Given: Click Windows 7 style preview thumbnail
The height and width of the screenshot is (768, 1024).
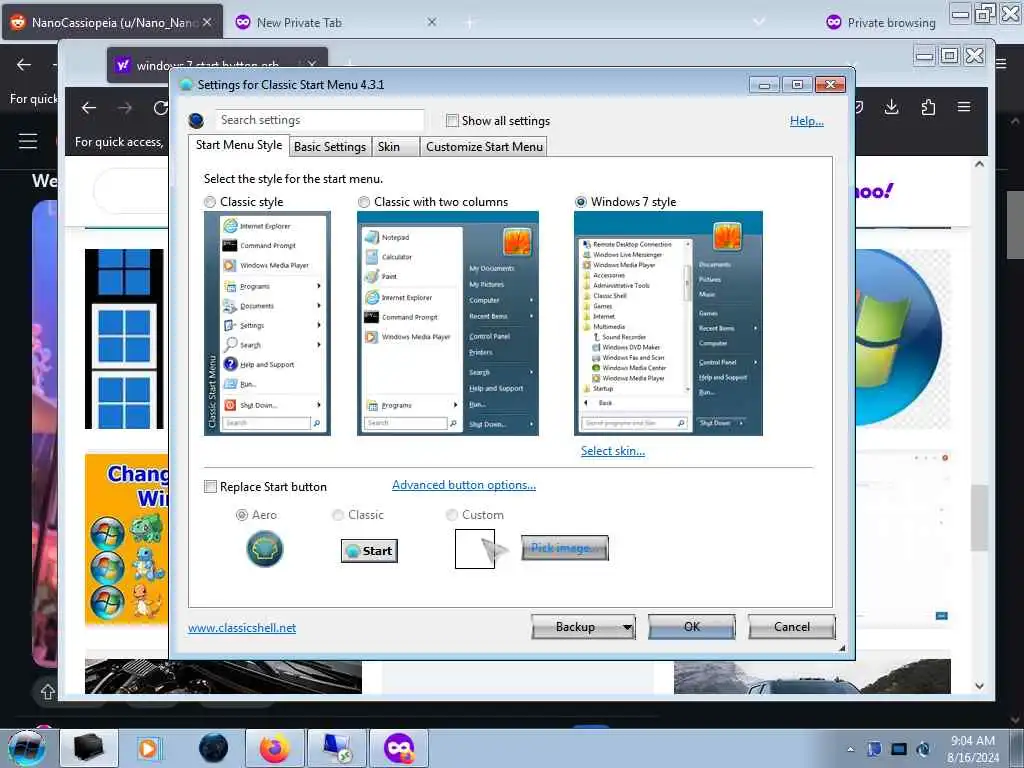Looking at the screenshot, I should pos(668,323).
